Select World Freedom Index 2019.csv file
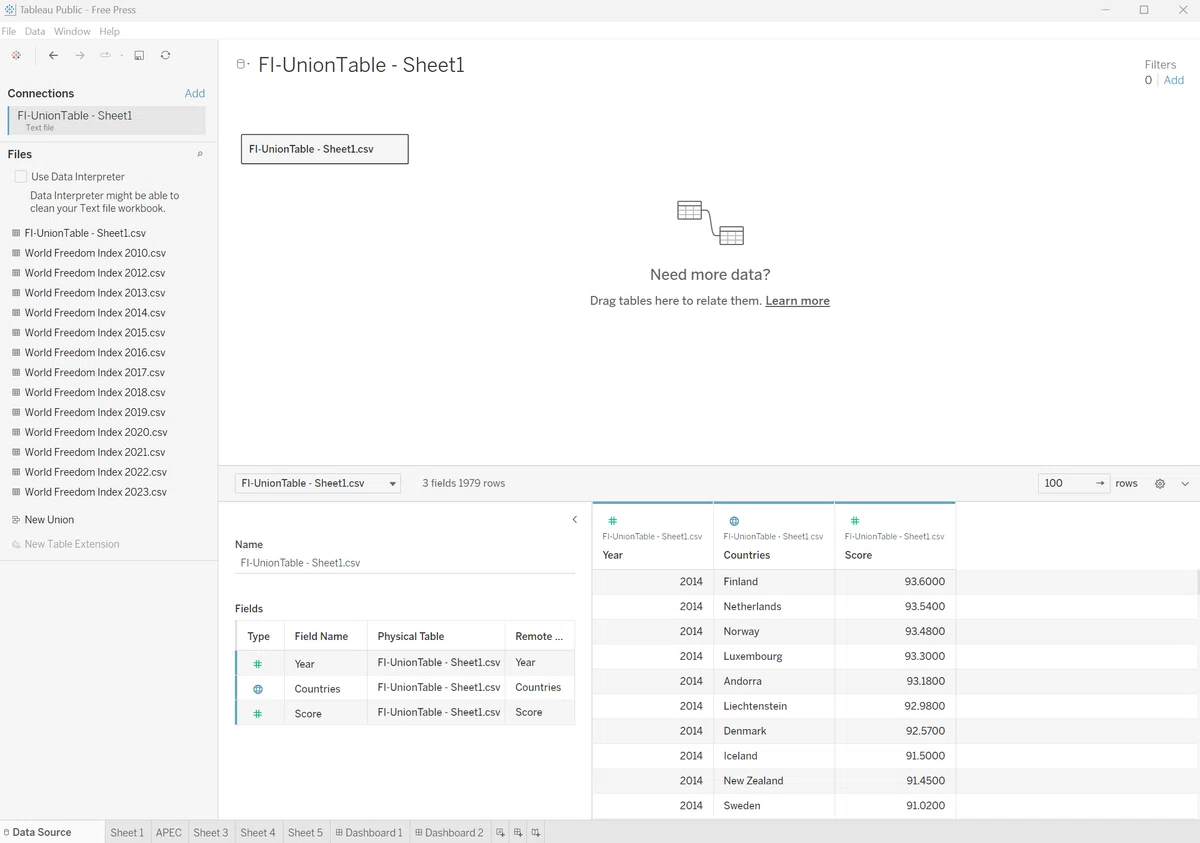The height and width of the screenshot is (843, 1200). [95, 413]
